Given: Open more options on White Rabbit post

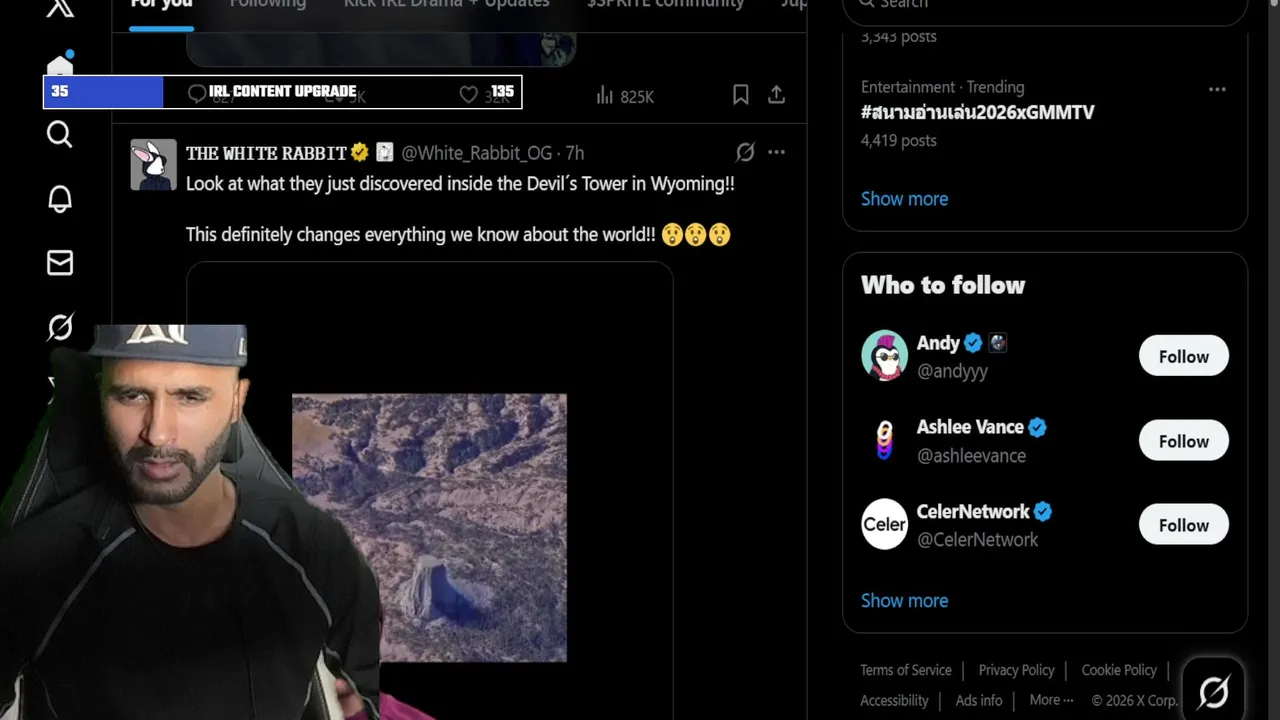Looking at the screenshot, I should pyautogui.click(x=777, y=152).
